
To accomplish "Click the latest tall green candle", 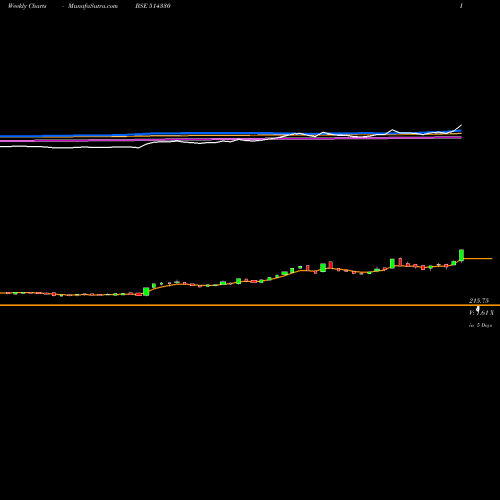I will [462, 255].
